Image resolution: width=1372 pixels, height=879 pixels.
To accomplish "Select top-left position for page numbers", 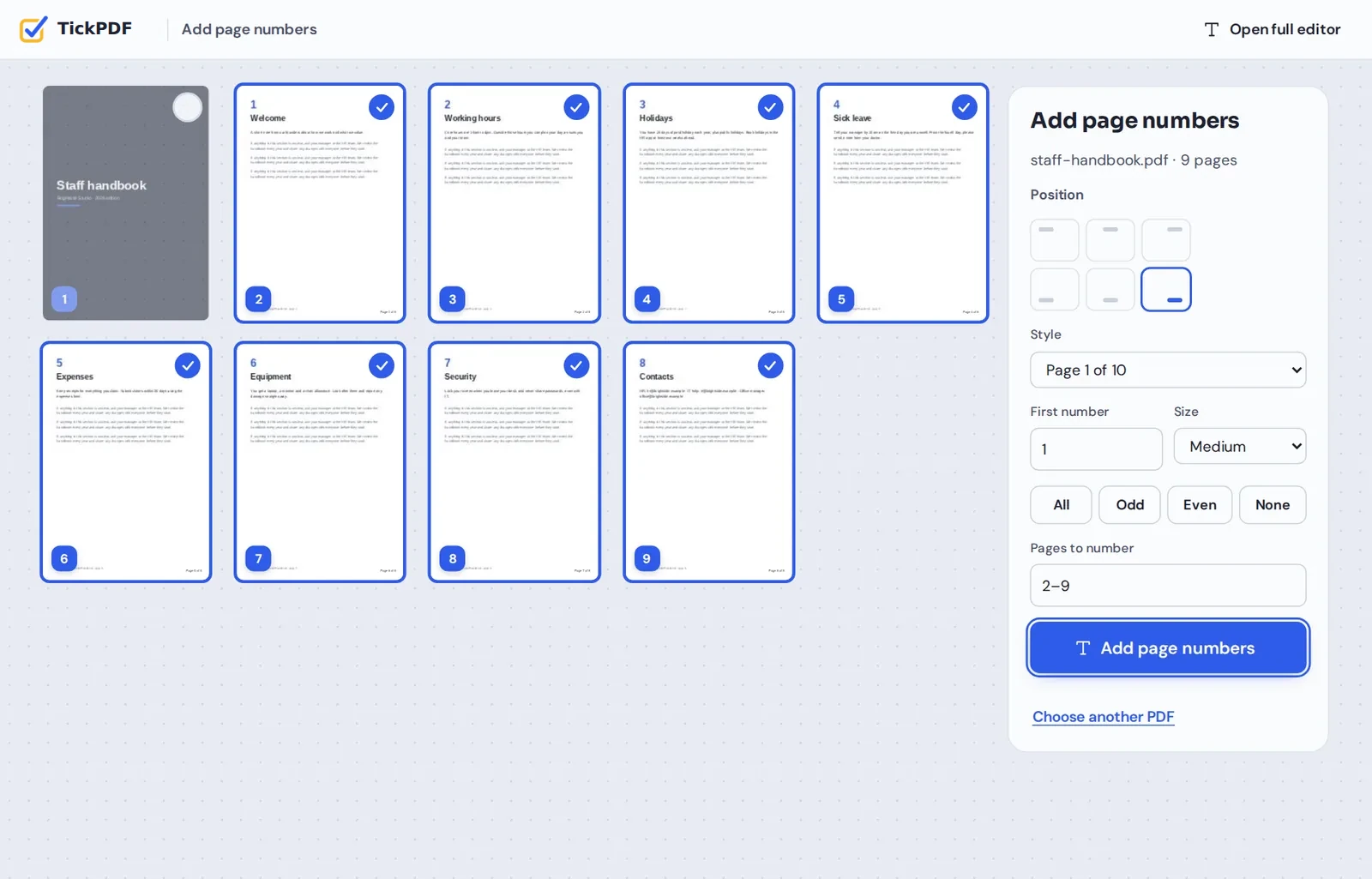I will [x=1055, y=240].
